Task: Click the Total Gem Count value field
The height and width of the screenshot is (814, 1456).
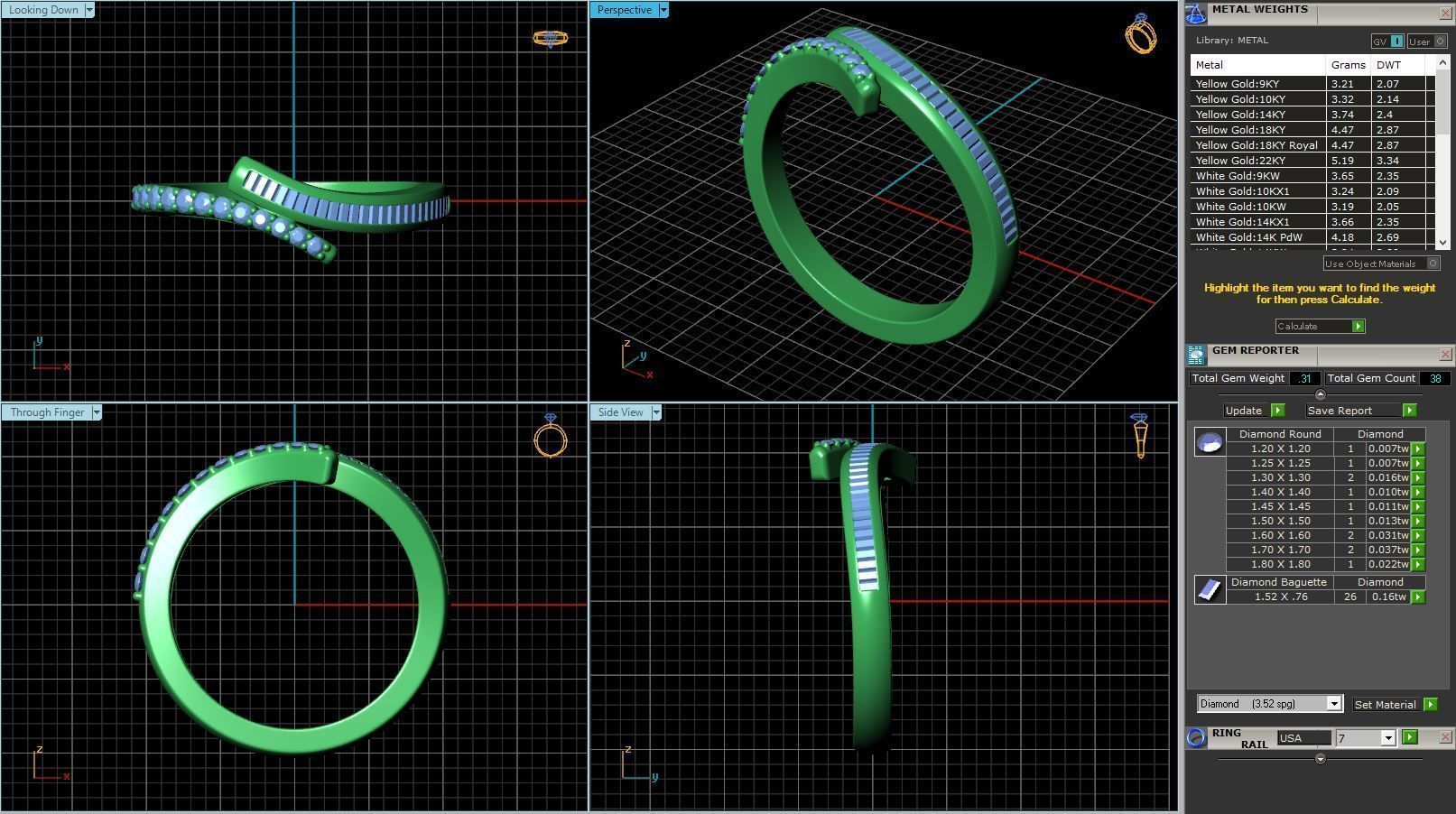Action: pyautogui.click(x=1434, y=378)
